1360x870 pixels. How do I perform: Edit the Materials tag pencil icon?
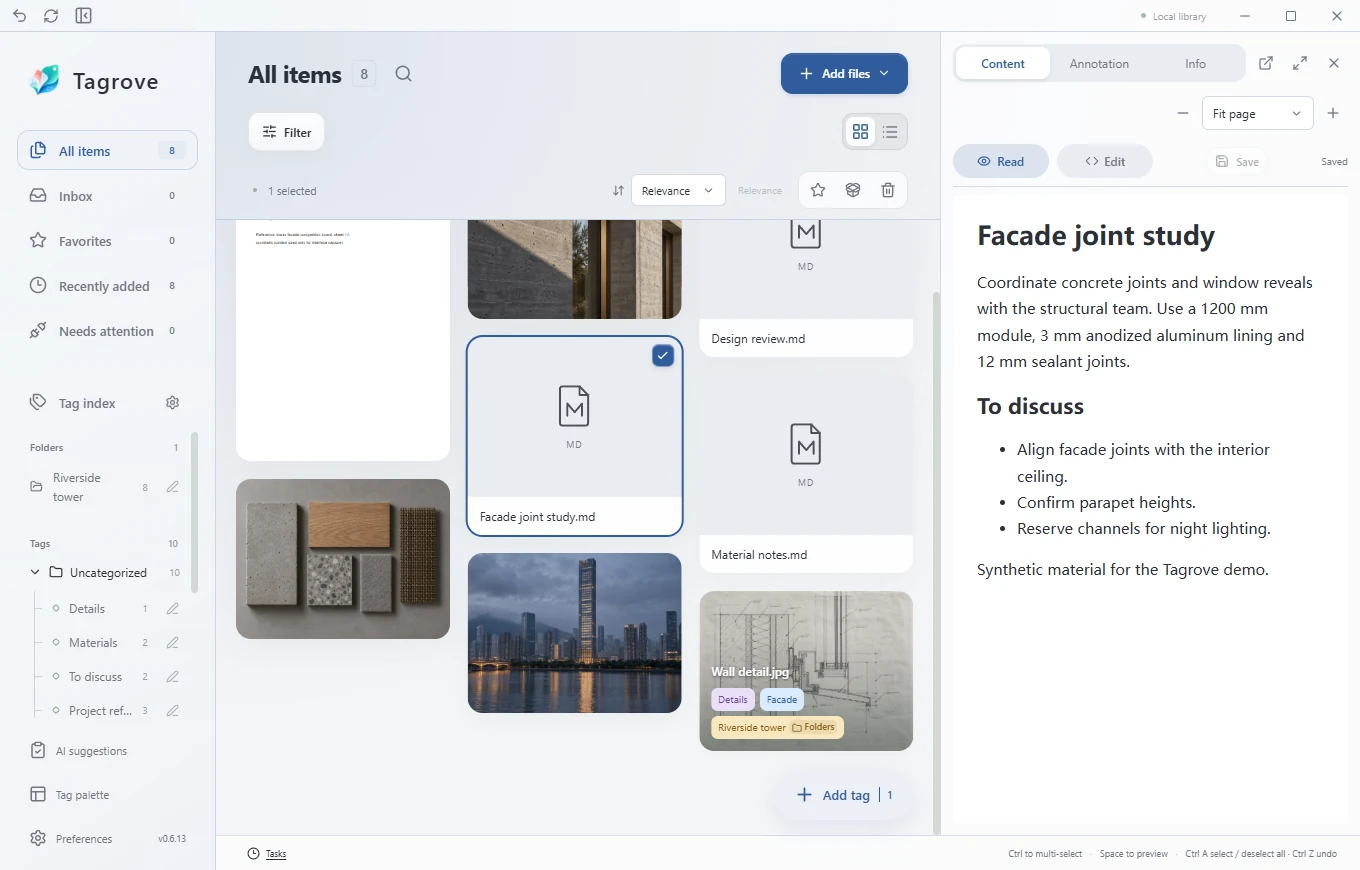172,643
